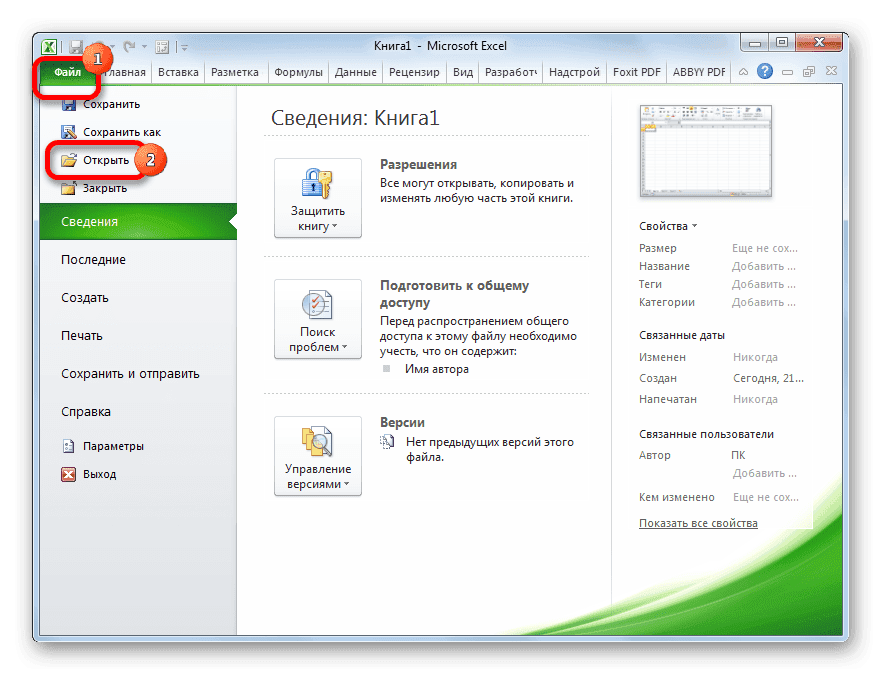Click the Закрыть icon in the sidebar

(69, 188)
